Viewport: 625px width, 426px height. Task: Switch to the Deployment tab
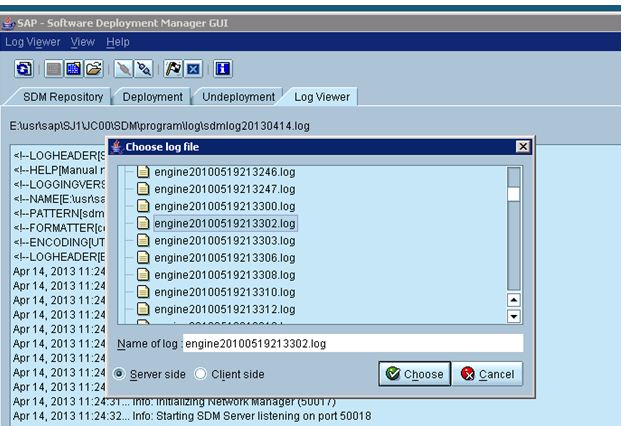153,97
